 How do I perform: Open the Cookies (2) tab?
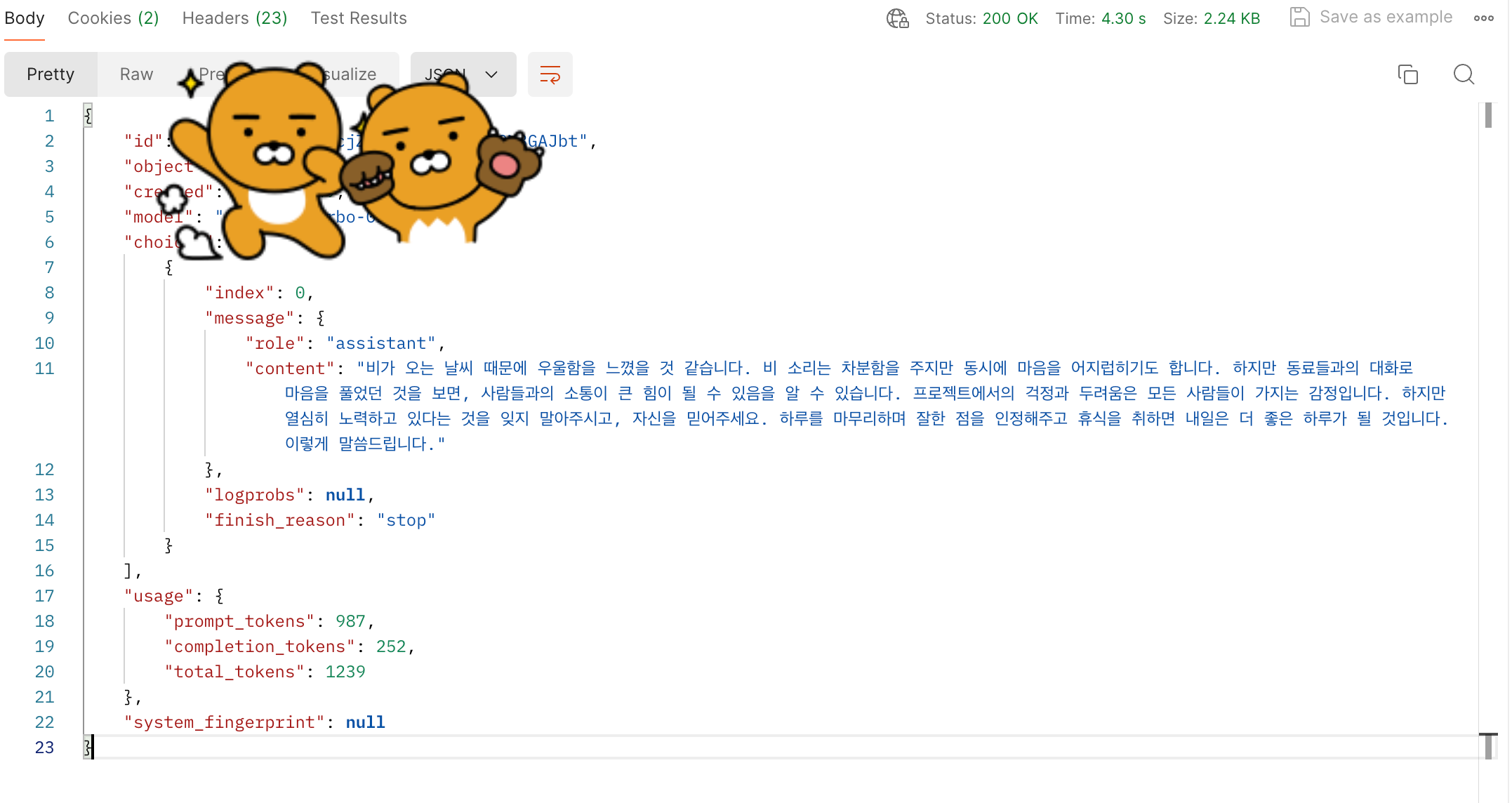click(113, 18)
